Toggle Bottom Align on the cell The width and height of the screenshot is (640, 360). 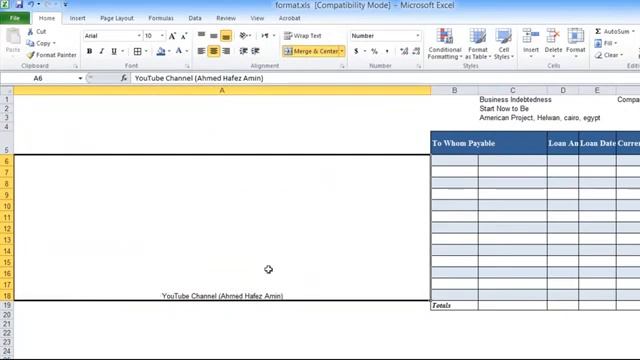pyautogui.click(x=226, y=36)
